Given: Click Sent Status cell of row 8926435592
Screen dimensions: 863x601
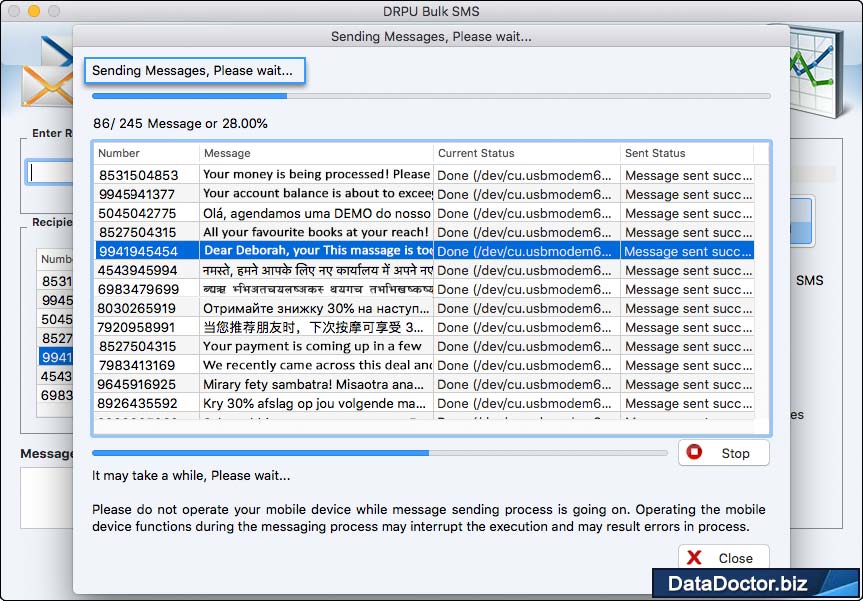Looking at the screenshot, I should [x=688, y=403].
